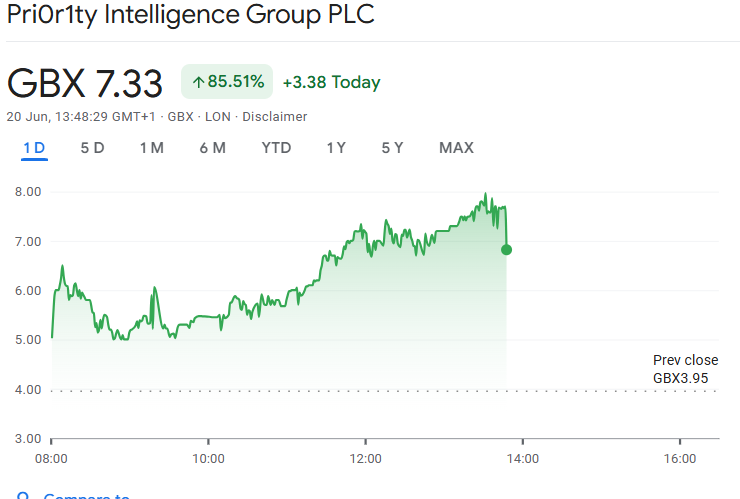Click the +3.38 Today change text

[x=331, y=82]
